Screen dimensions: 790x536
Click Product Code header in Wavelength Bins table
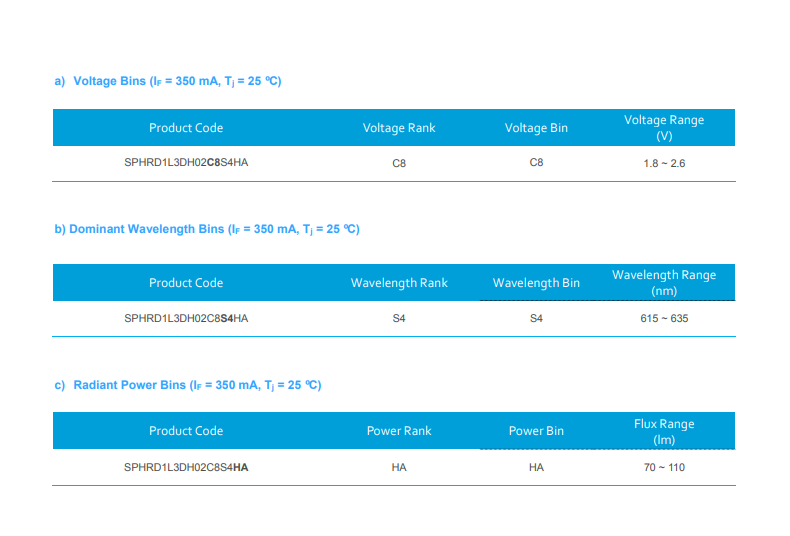pos(186,283)
